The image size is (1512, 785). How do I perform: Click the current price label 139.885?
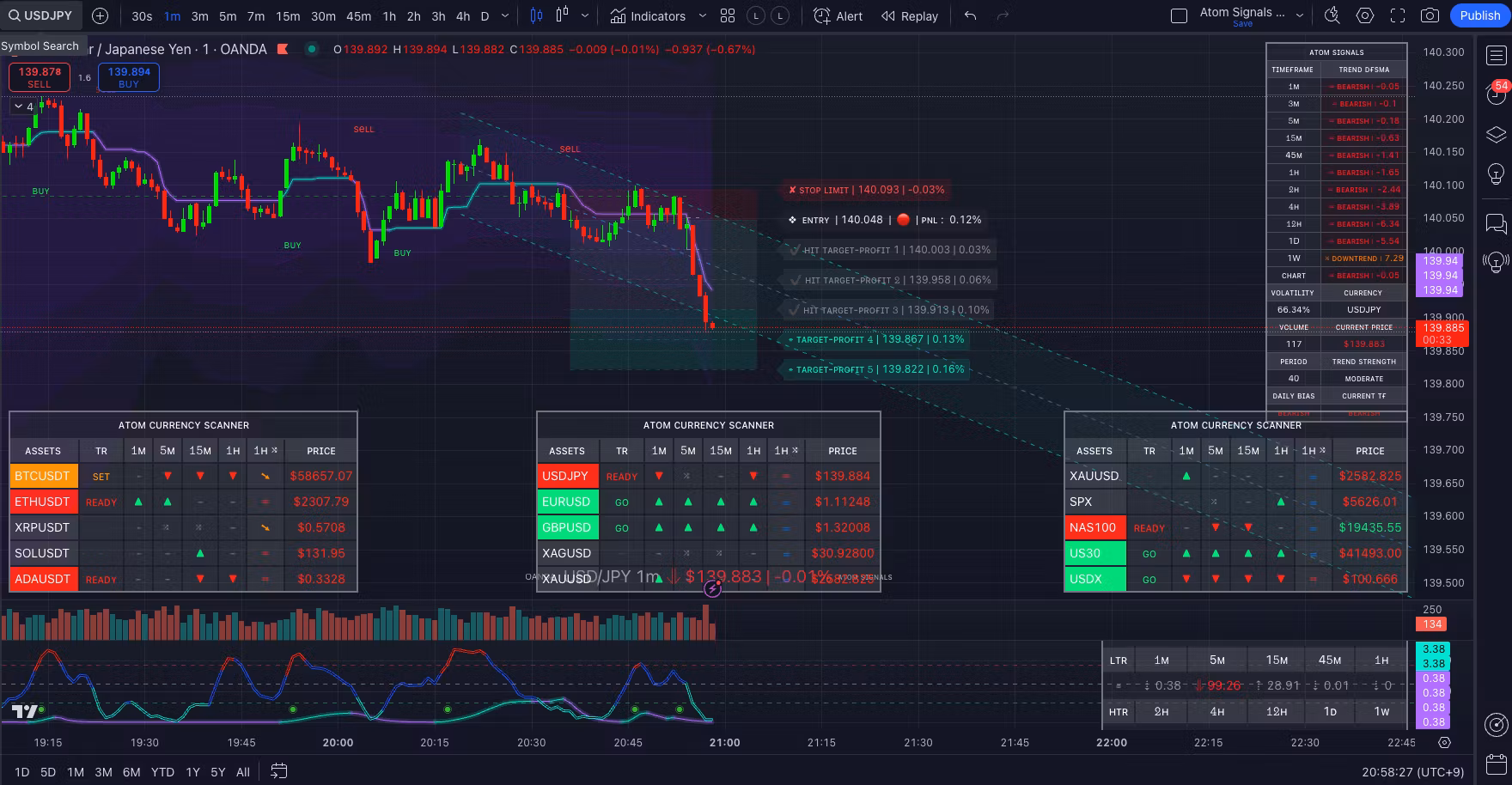point(1443,333)
